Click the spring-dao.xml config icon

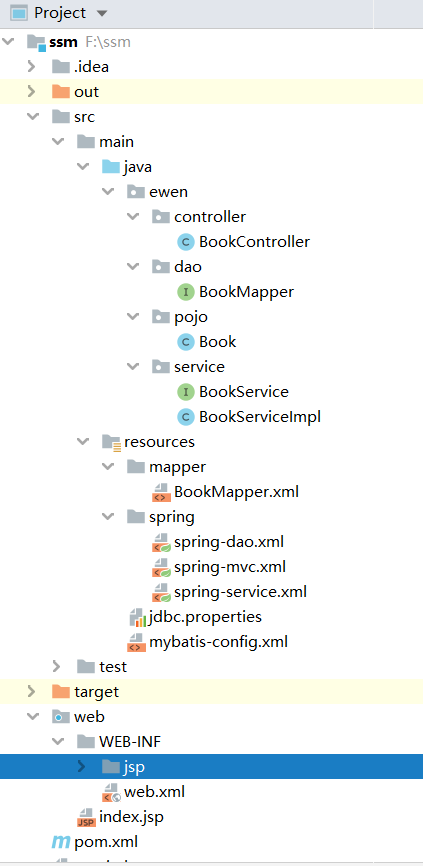tap(161, 542)
